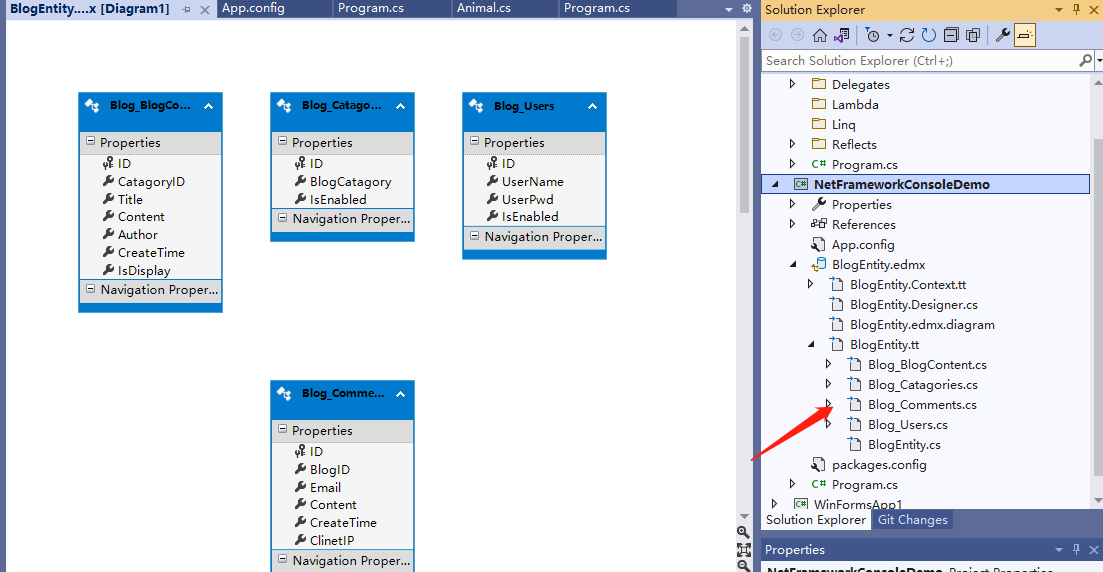Image resolution: width=1103 pixels, height=572 pixels.
Task: Click the Home icon in Solution Explorer toolbar
Action: click(x=820, y=35)
